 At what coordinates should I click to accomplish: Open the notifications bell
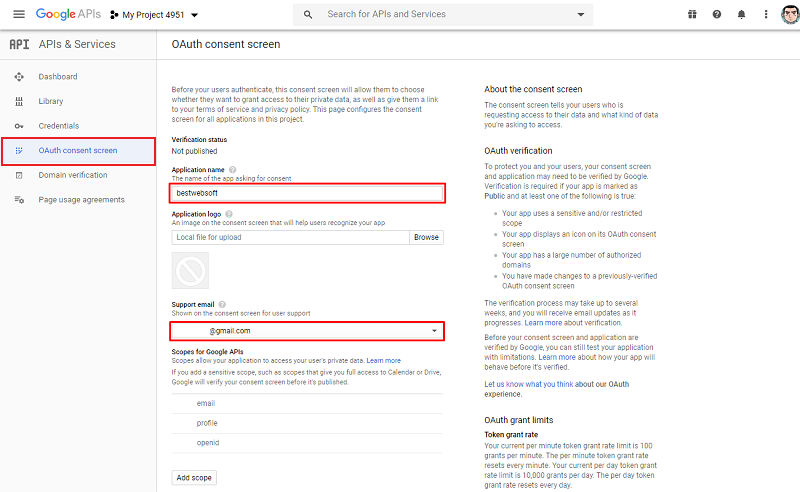[x=741, y=14]
